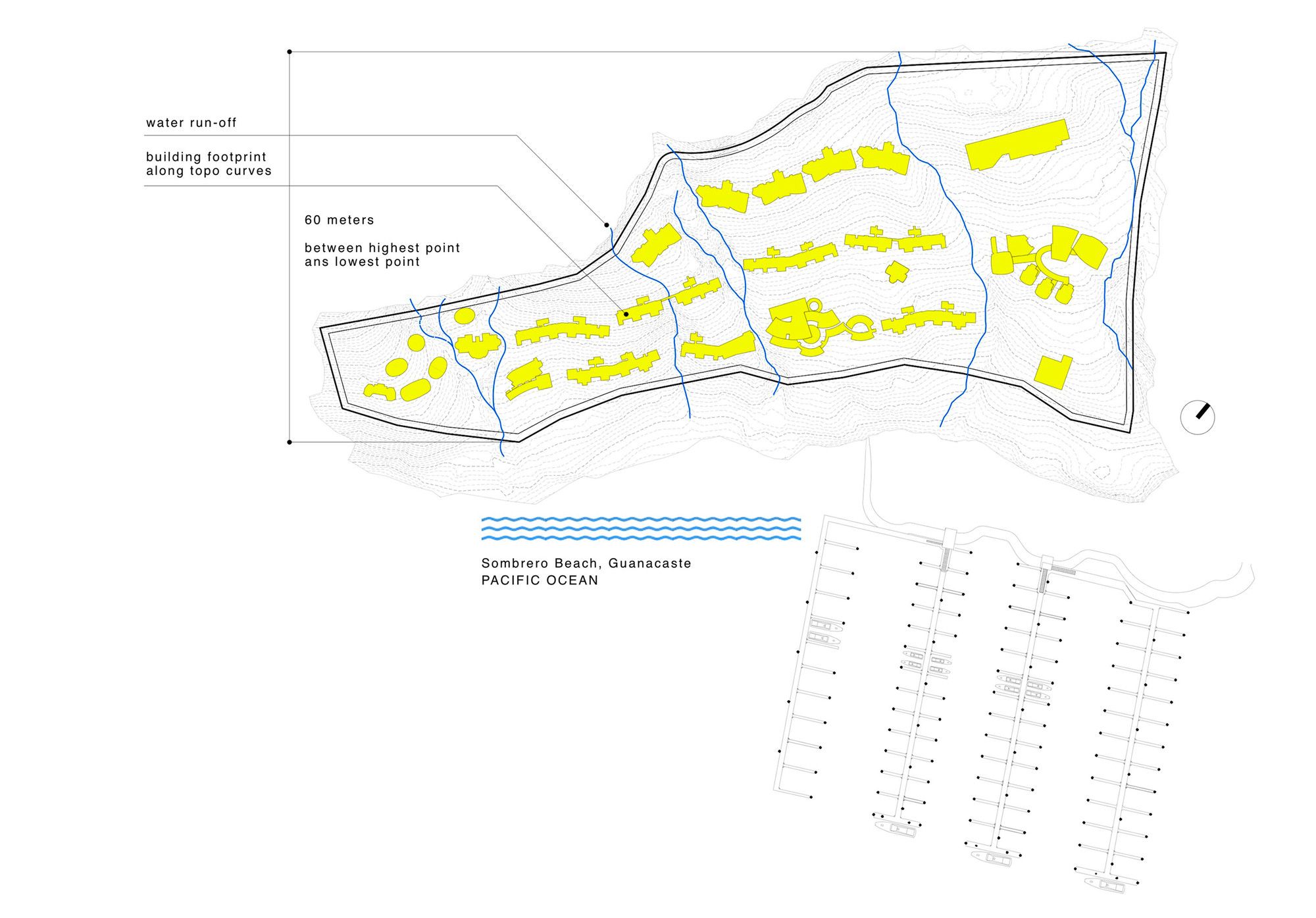The width and height of the screenshot is (1316, 918).
Task: Click the 'PACIFIC OCEAN' text
Action: click(540, 580)
